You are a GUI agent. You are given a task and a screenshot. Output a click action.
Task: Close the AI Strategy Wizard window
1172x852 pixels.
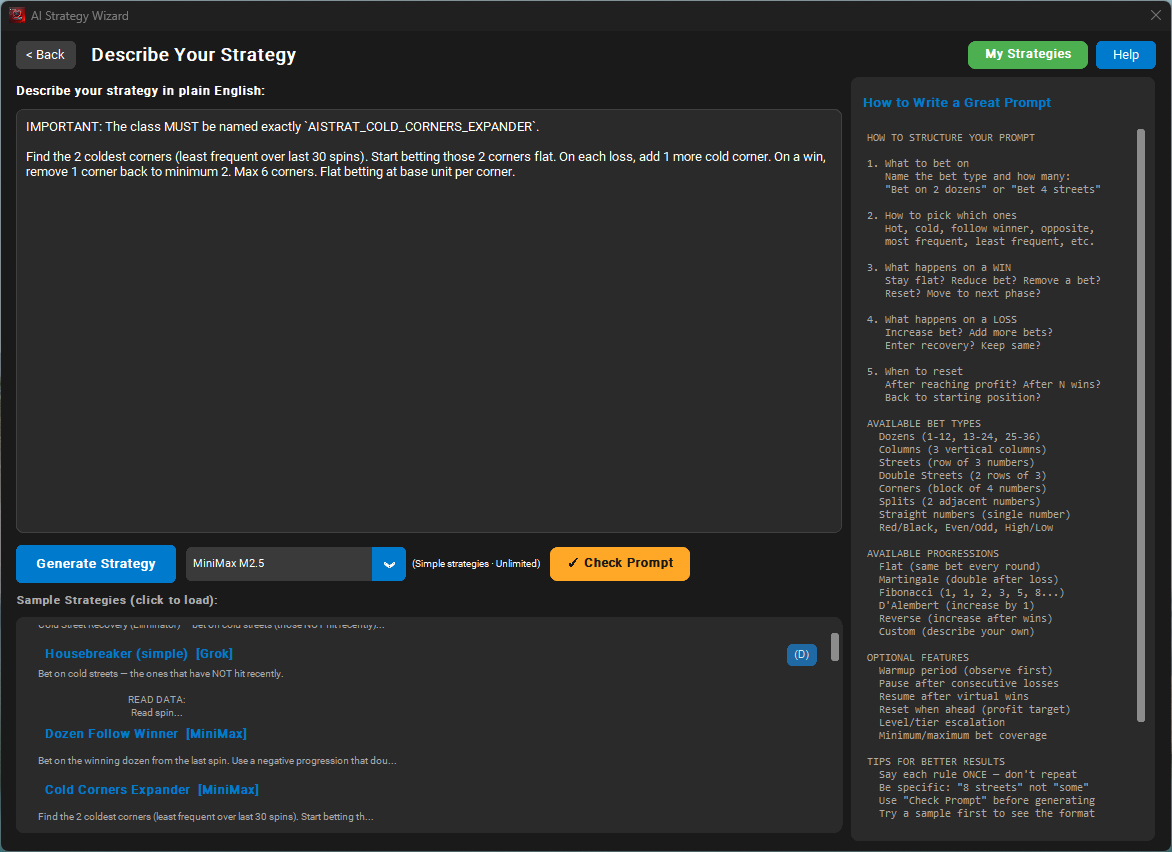1155,15
